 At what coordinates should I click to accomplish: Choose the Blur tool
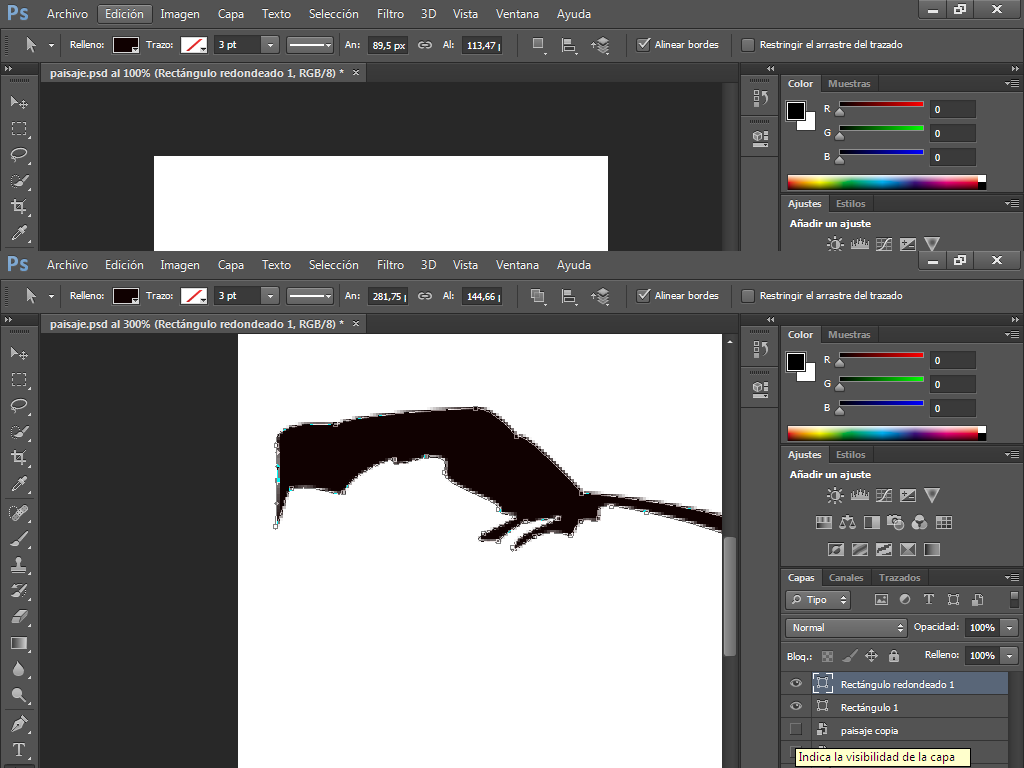(x=19, y=669)
